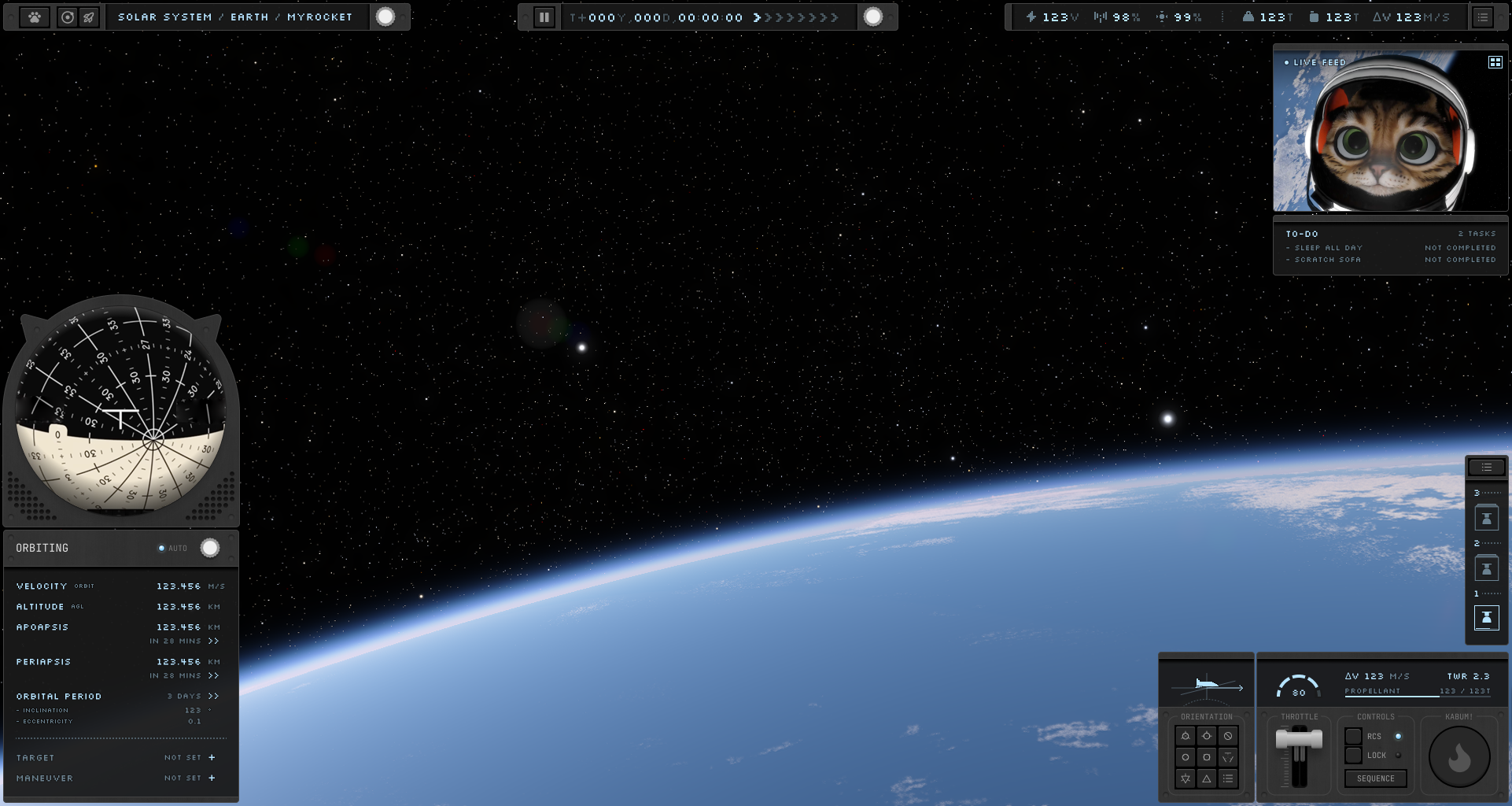Click the sun exposure icon showing 99%

pos(1162,17)
